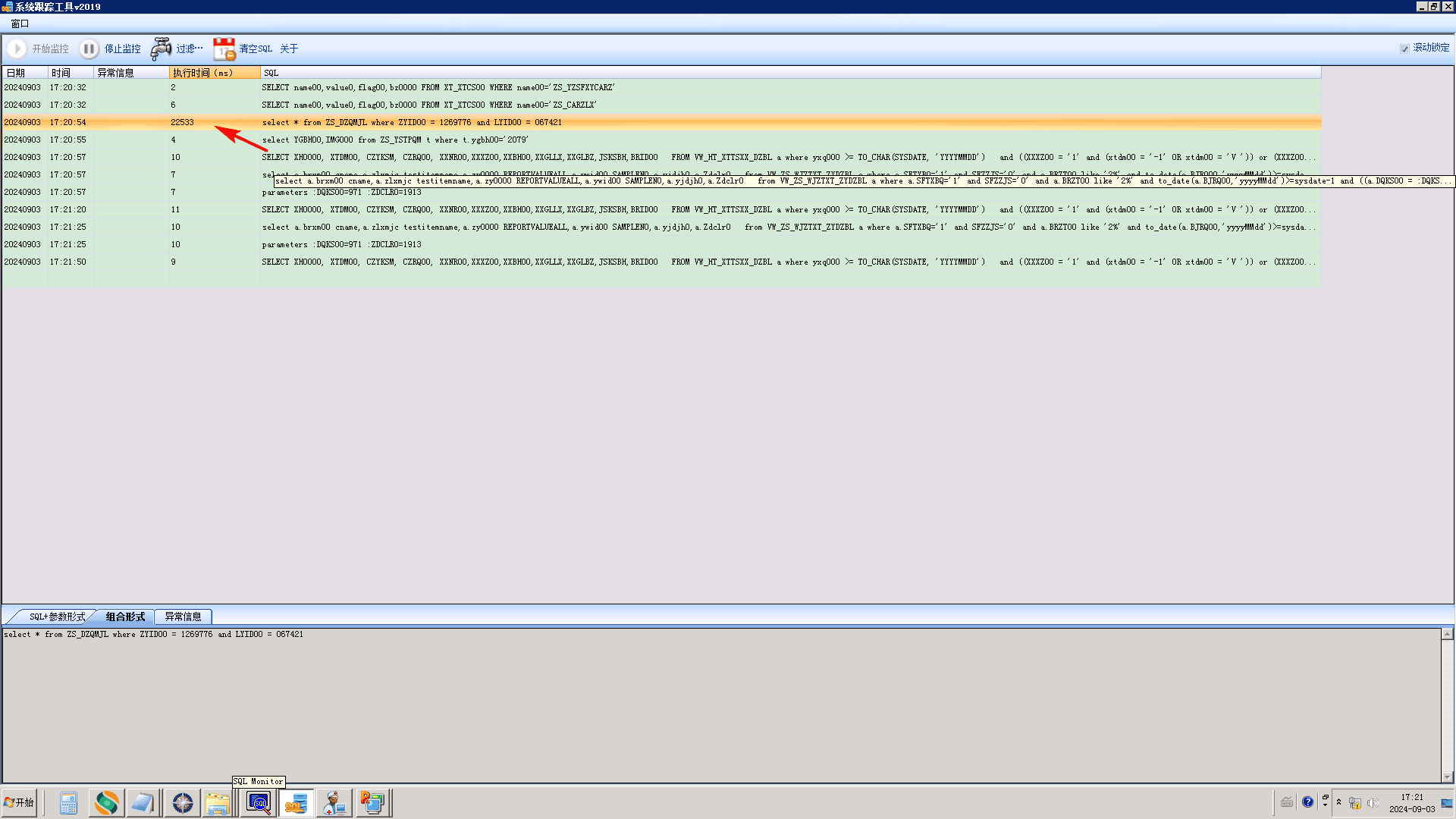
Task: Click the network warning tray icon
Action: pyautogui.click(x=1354, y=802)
